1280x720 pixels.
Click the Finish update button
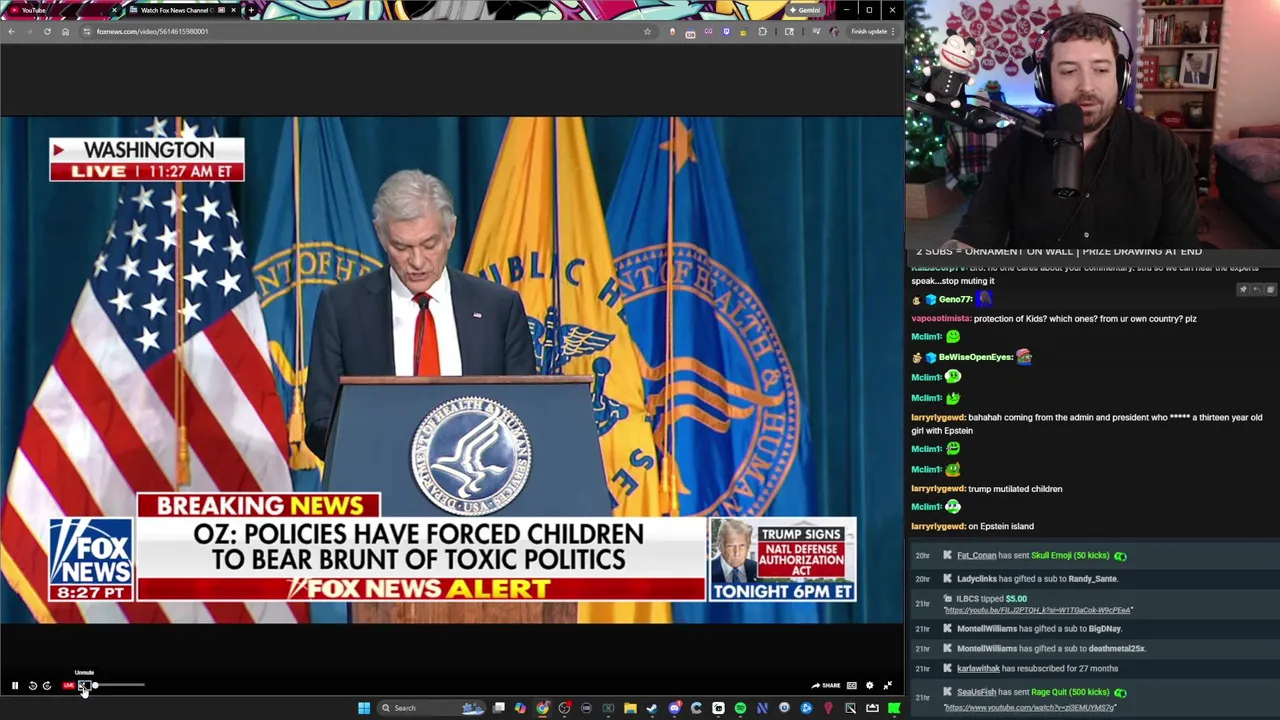coord(869,31)
